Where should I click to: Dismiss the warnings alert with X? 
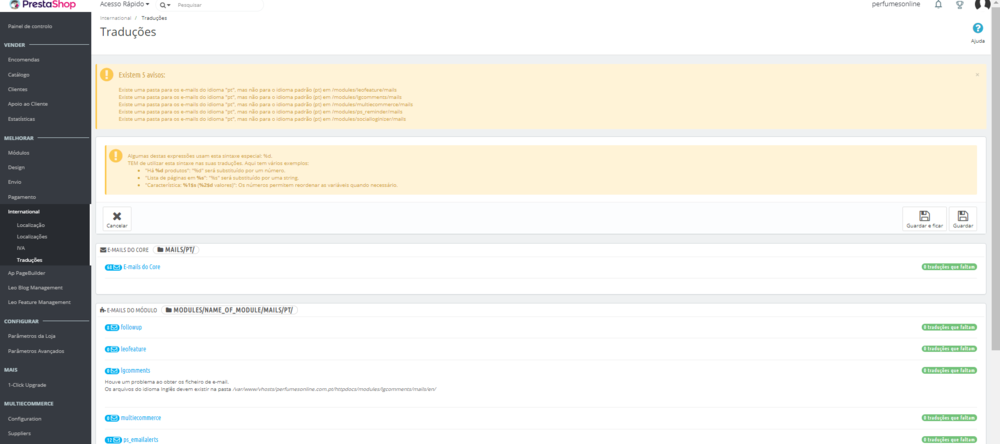(x=977, y=75)
